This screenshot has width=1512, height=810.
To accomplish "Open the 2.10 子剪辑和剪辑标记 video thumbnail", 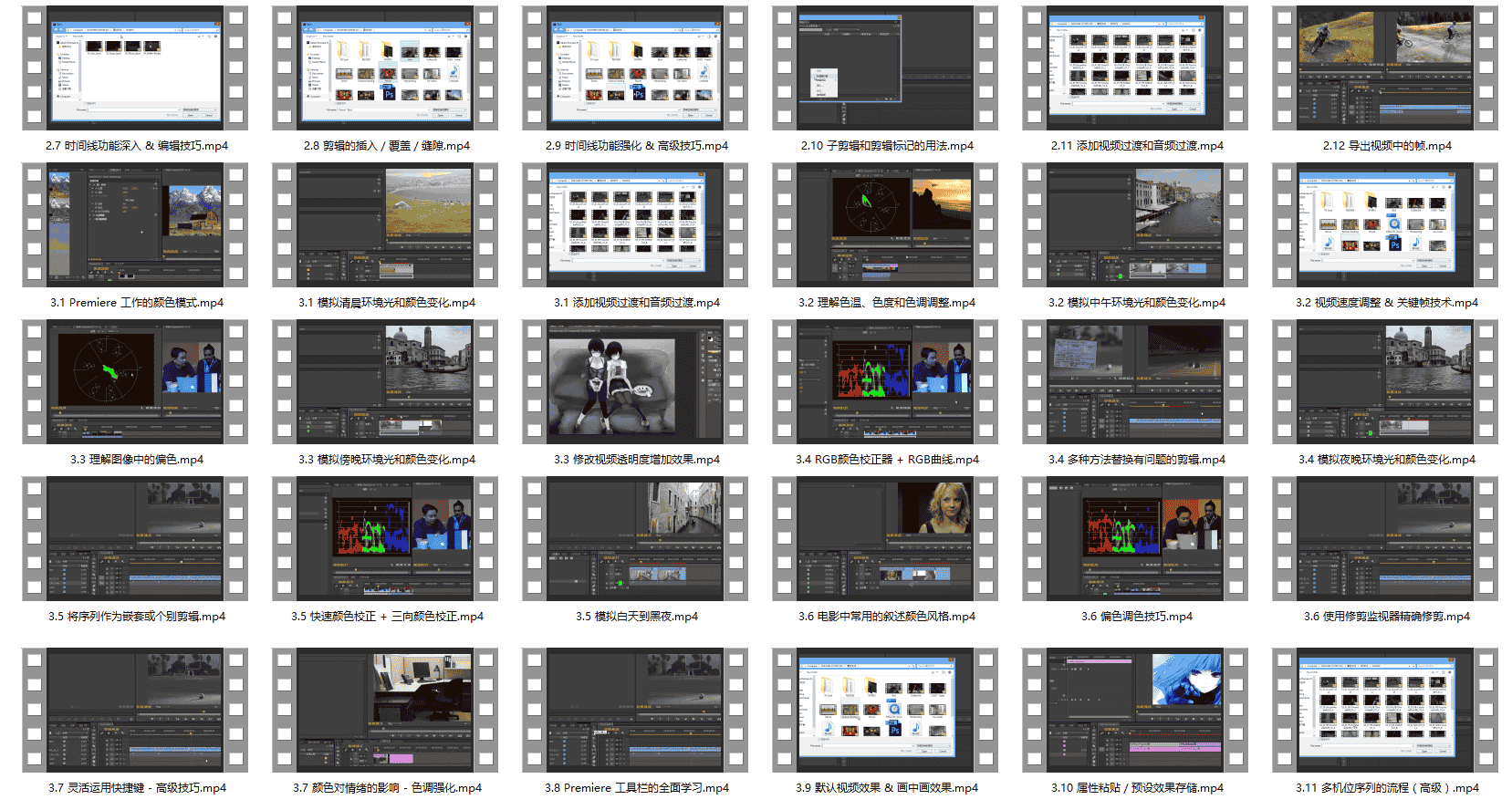I will tap(885, 68).
